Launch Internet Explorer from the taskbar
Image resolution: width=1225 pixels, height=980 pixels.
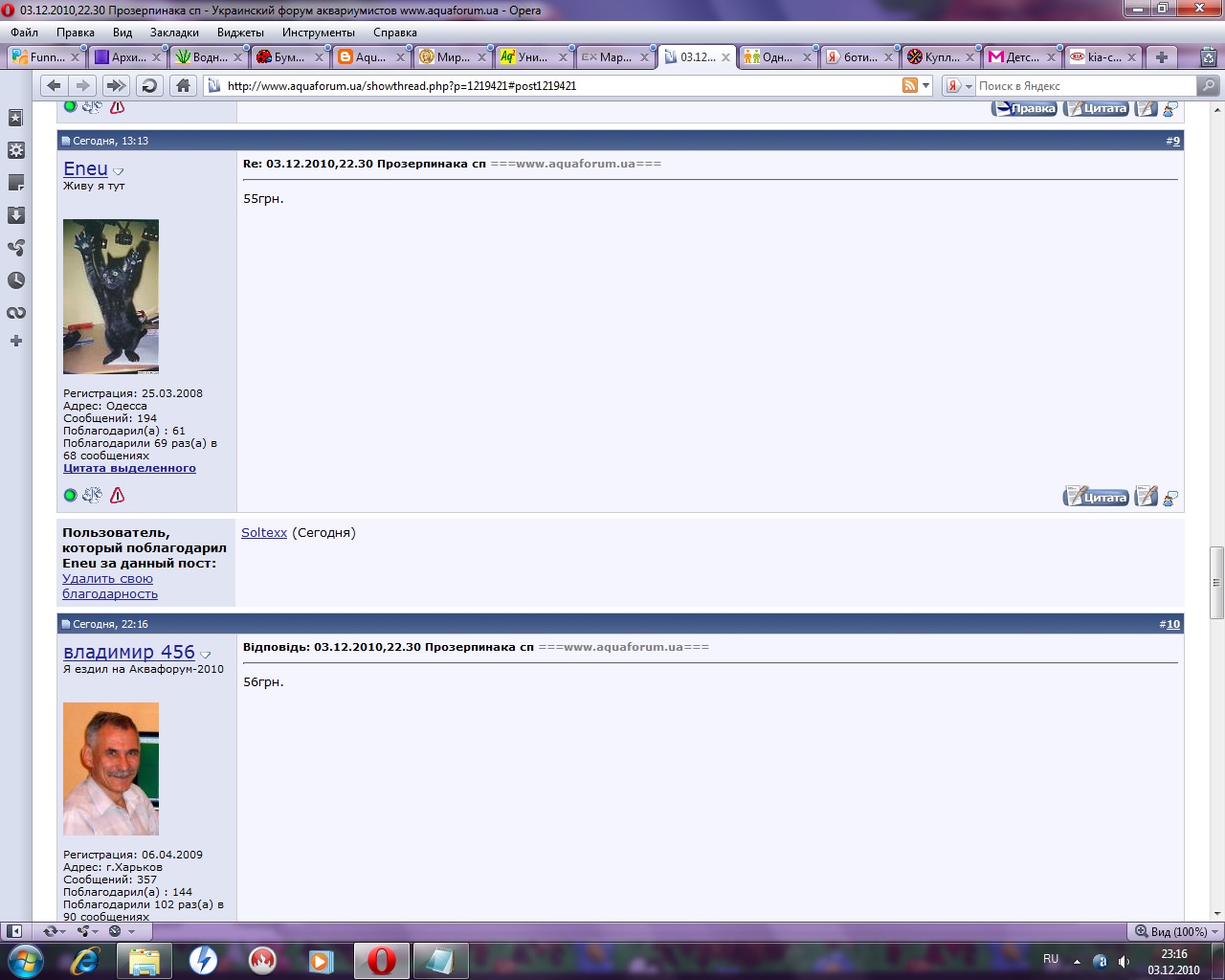[85, 960]
